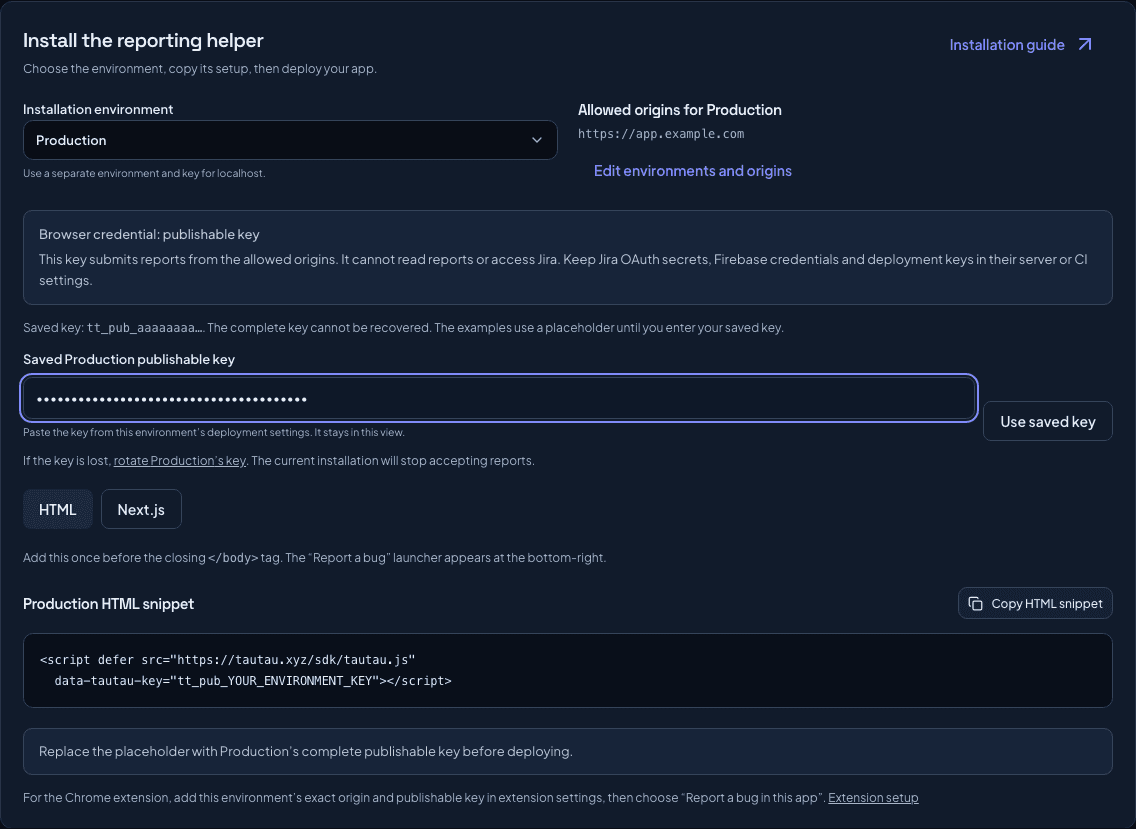Click the Use saved key button
The image size is (1136, 829).
coord(1048,421)
